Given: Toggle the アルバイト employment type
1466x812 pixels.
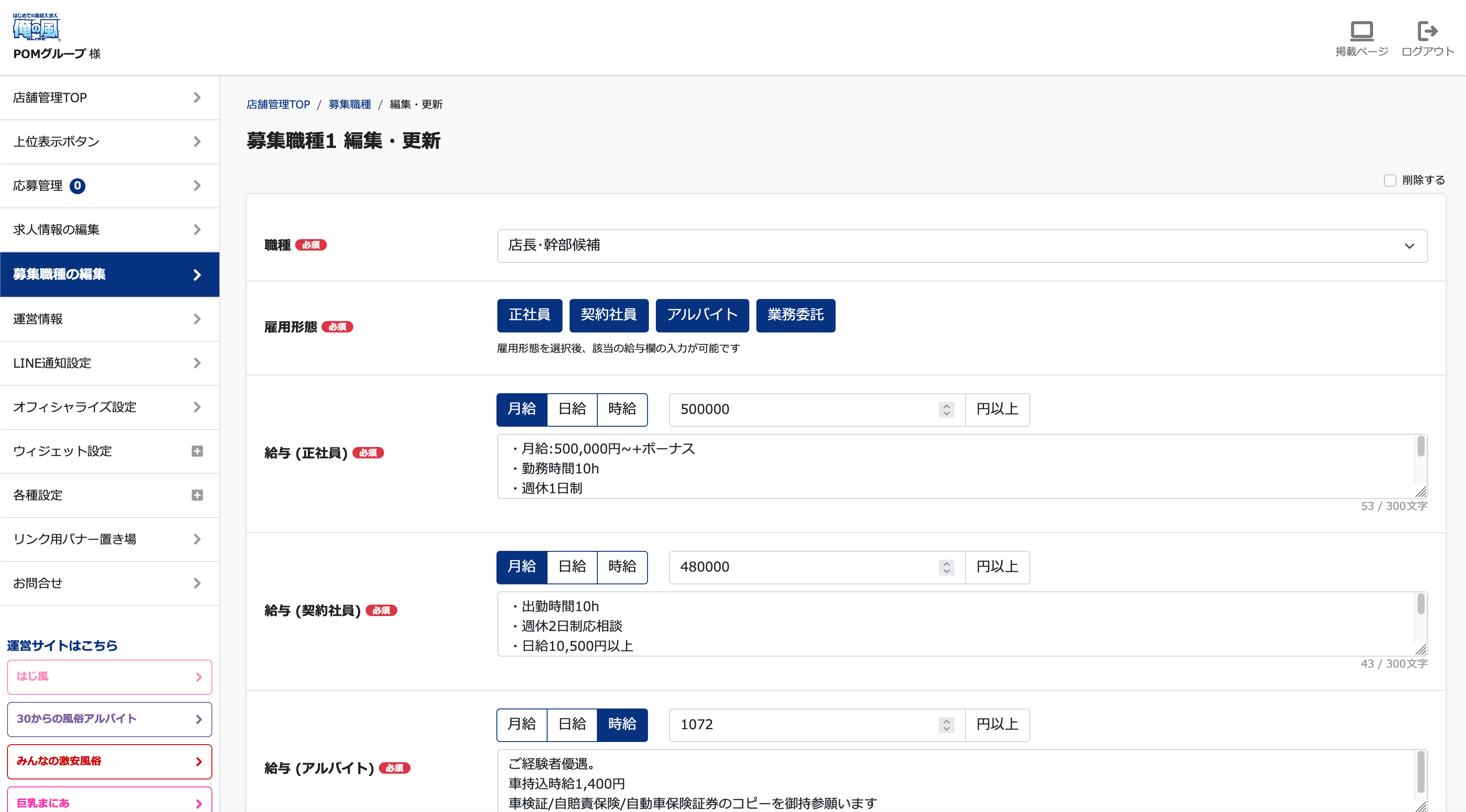Looking at the screenshot, I should point(702,315).
